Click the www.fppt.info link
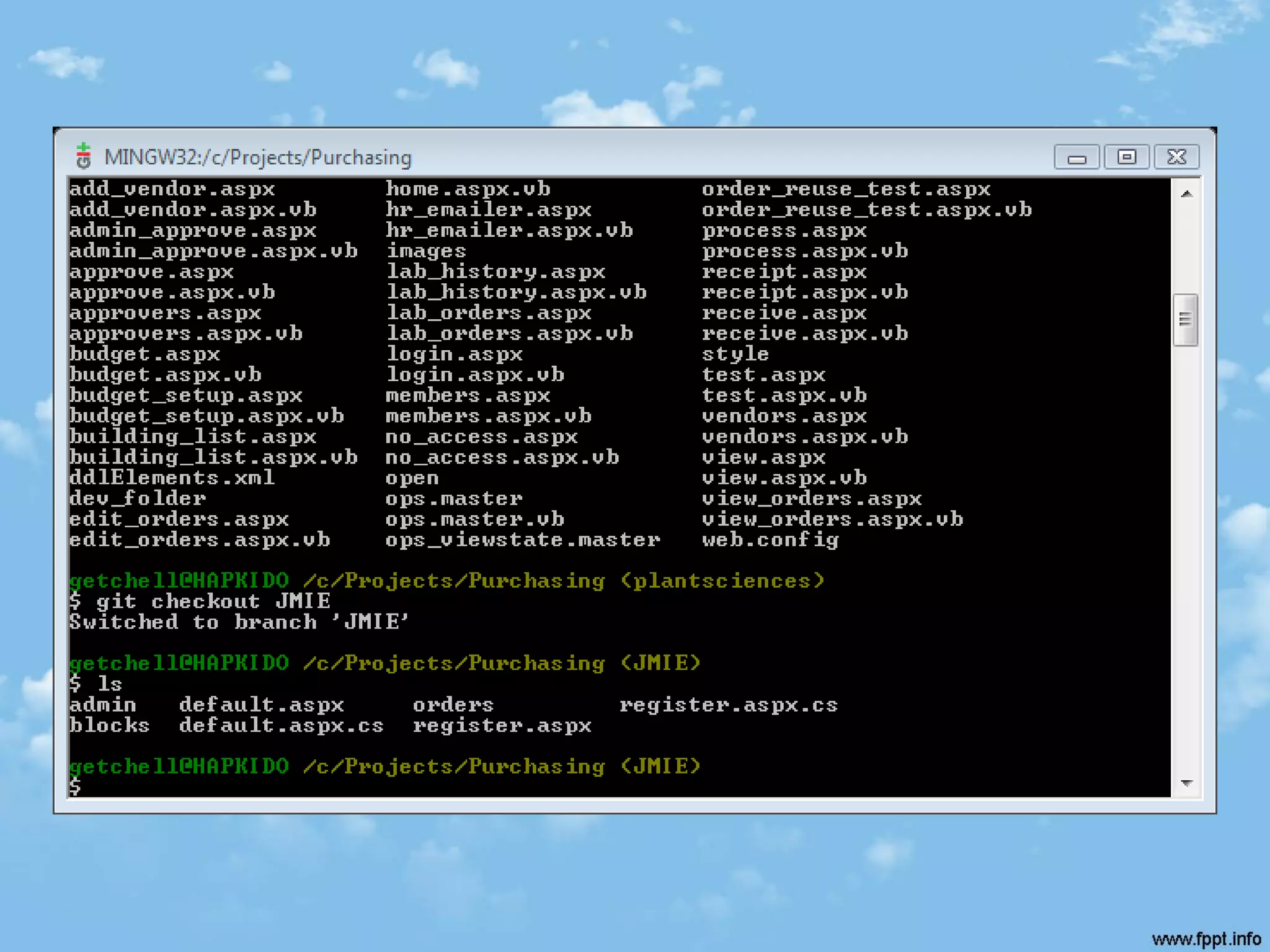The height and width of the screenshot is (952, 1270). tap(1206, 938)
